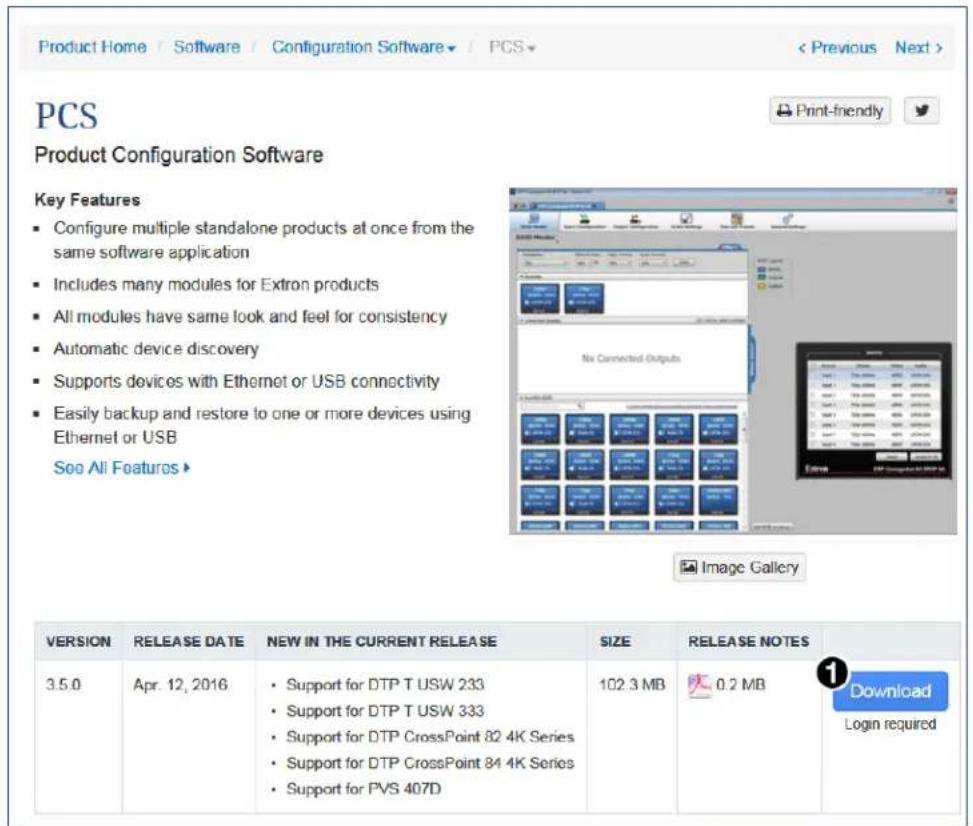The width and height of the screenshot is (973, 826).
Task: Open the release notes PDF icon
Action: [699, 686]
